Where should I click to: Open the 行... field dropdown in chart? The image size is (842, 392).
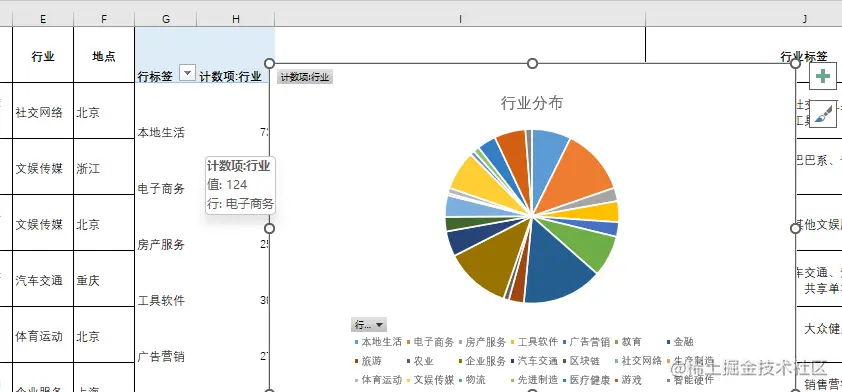368,324
